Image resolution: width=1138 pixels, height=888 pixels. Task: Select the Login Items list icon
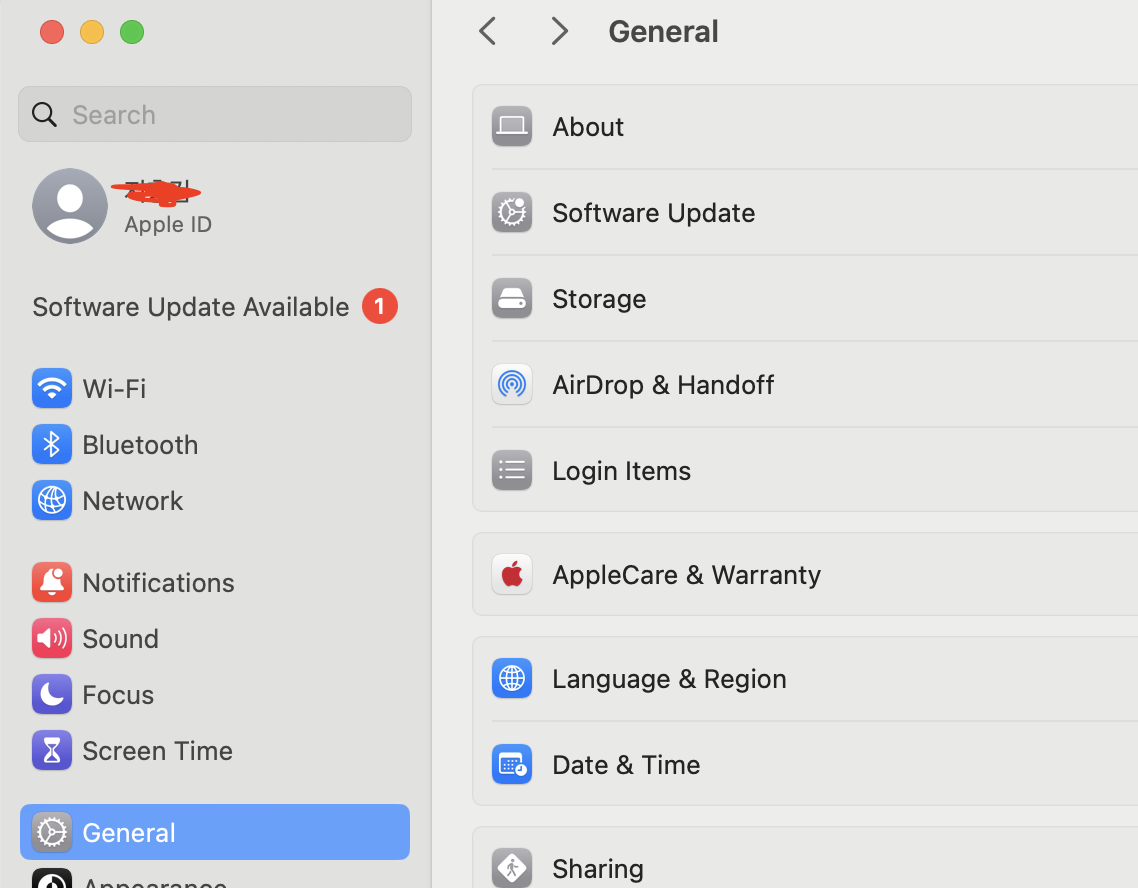(511, 470)
